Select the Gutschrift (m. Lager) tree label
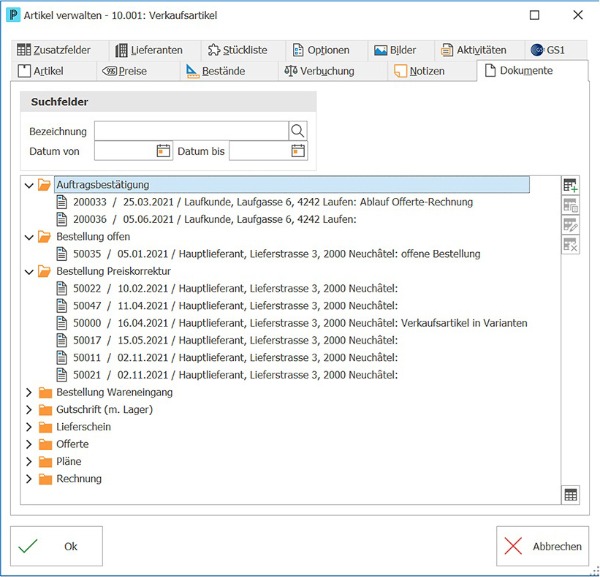 point(104,410)
